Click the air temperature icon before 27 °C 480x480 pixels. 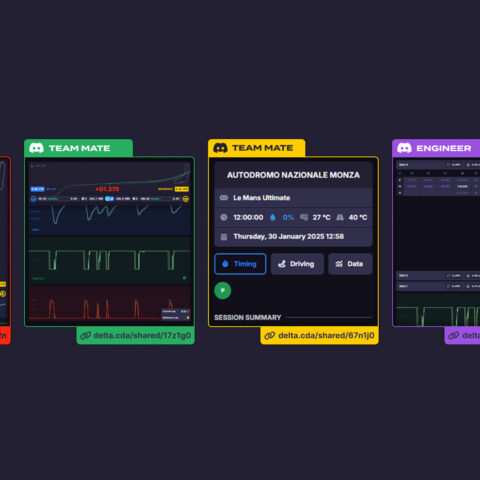coord(304,217)
